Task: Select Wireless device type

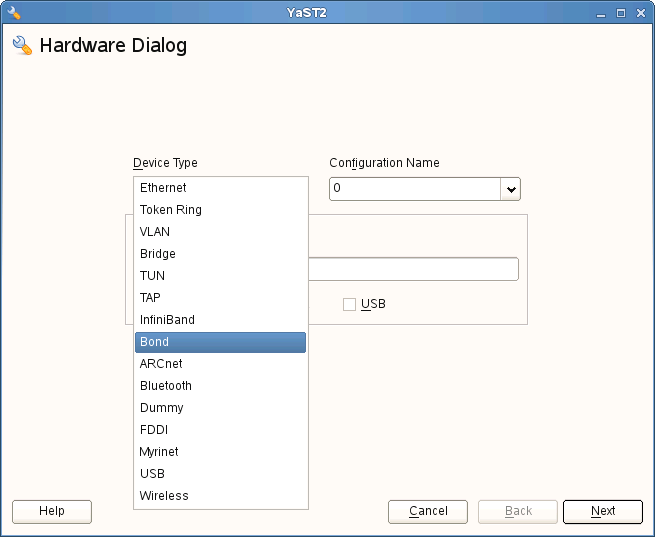Action: tap(221, 496)
